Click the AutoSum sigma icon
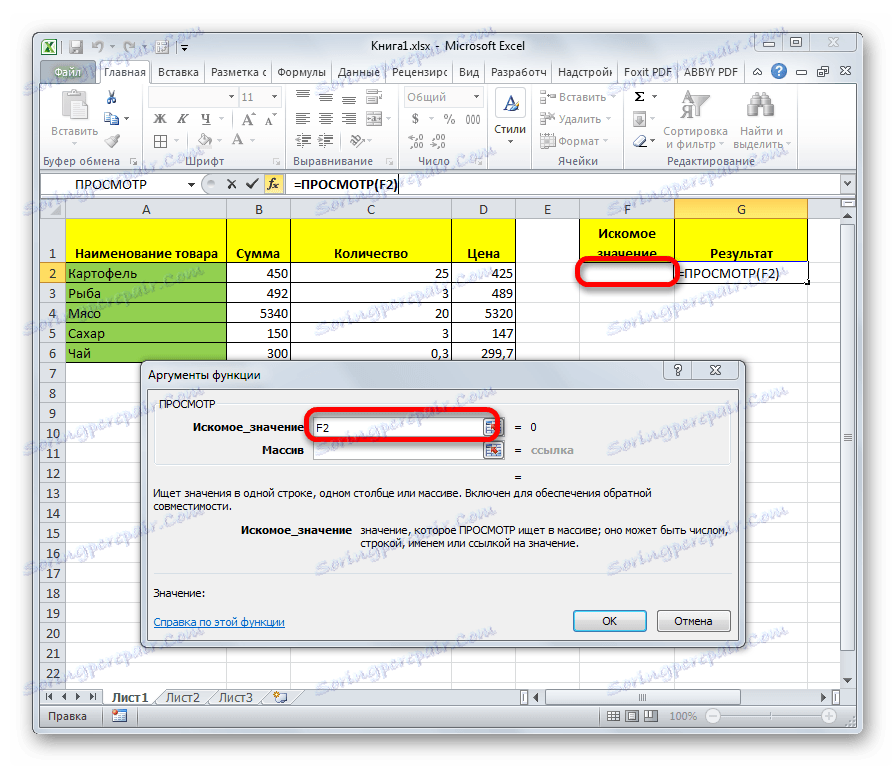This screenshot has width=896, height=767. tap(639, 97)
